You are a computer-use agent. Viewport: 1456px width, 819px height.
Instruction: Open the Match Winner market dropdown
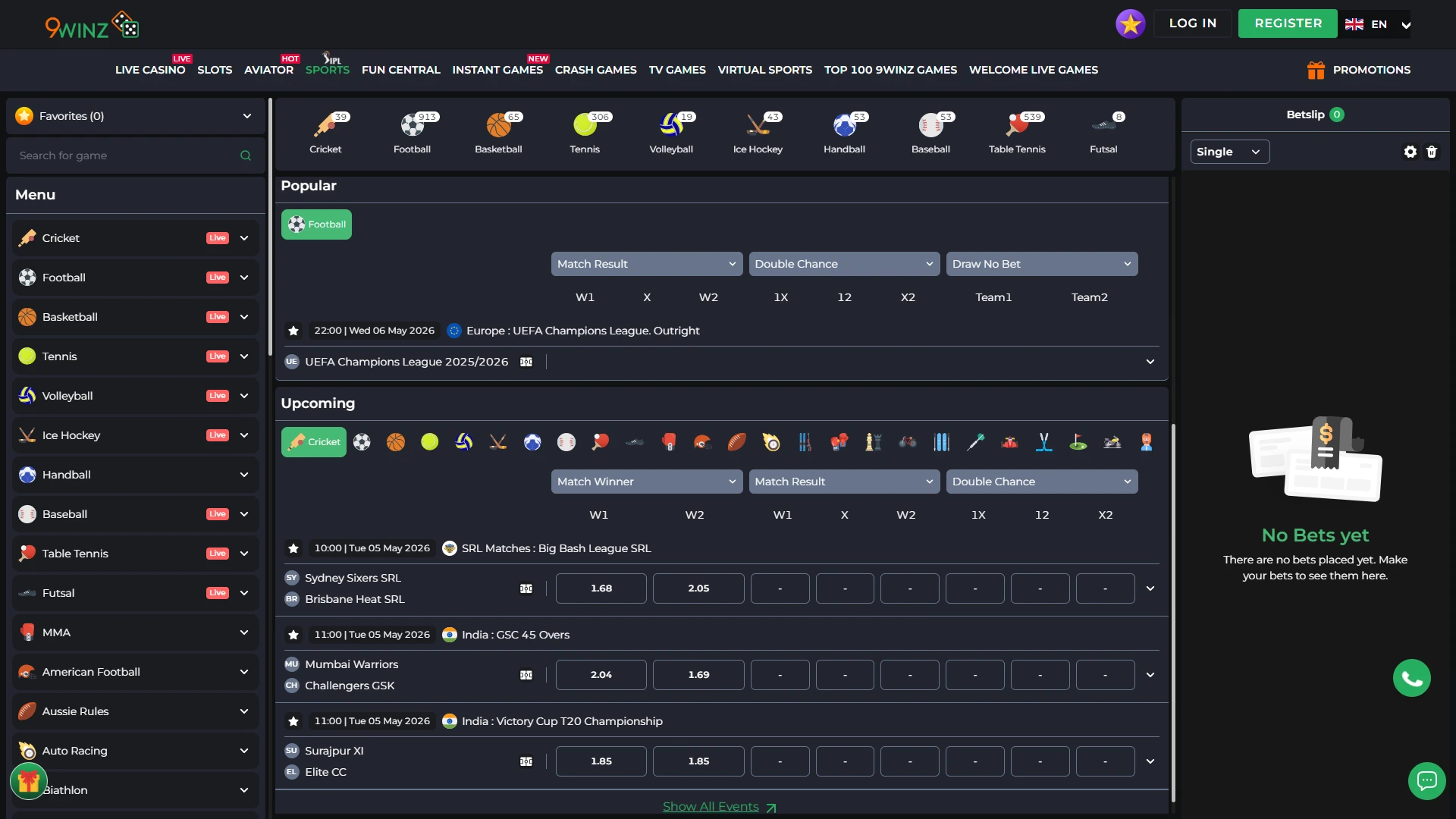[647, 482]
